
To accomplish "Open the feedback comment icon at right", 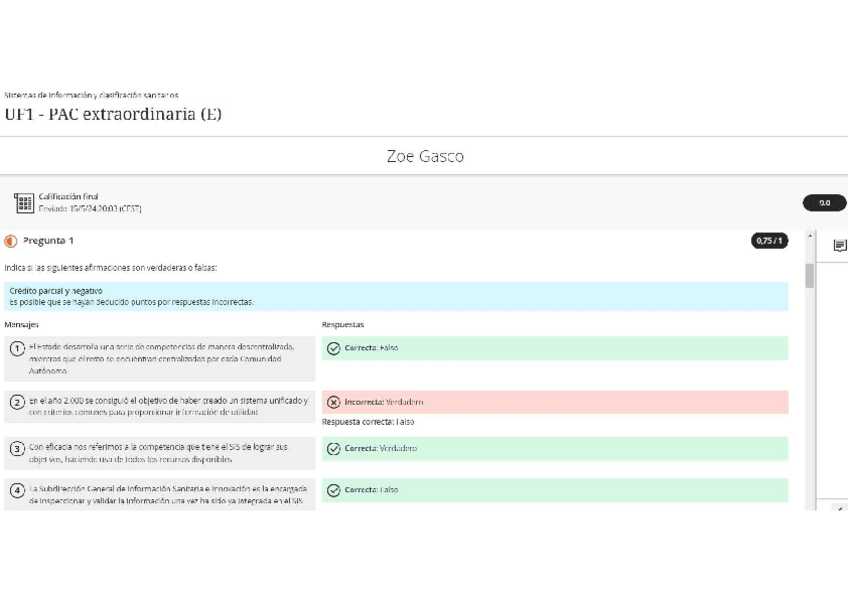I will tap(839, 245).
